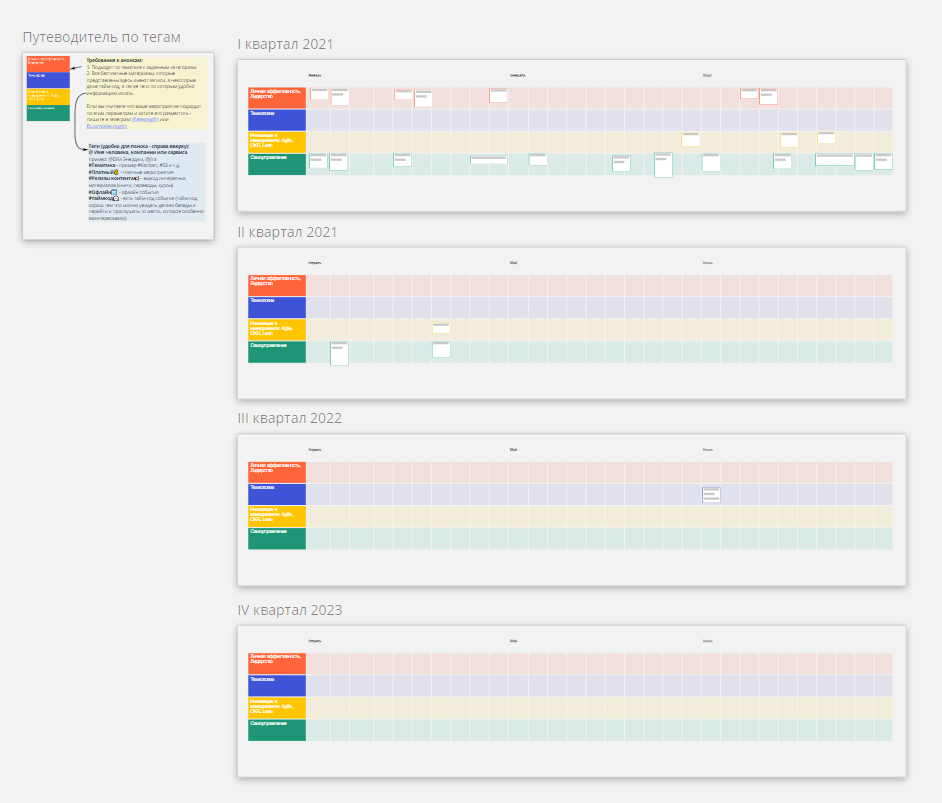Select the "I квартал 2021" frame title
This screenshot has height=803, width=942.
click(285, 44)
